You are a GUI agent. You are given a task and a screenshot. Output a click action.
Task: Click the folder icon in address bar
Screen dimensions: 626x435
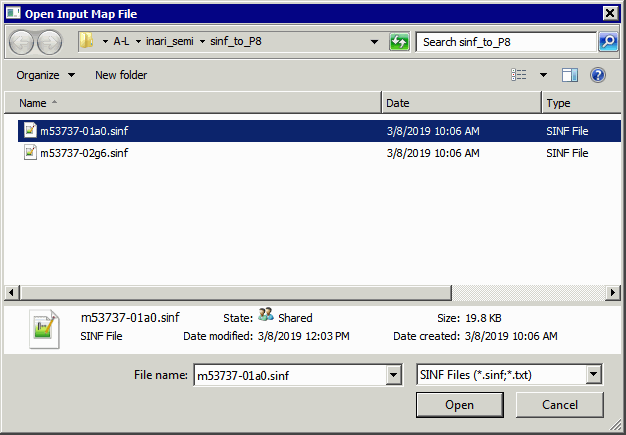[86, 41]
